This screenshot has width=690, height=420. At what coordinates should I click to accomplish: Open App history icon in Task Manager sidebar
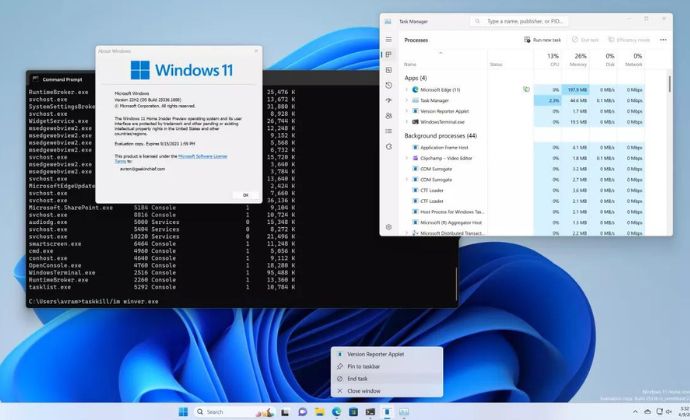389,85
